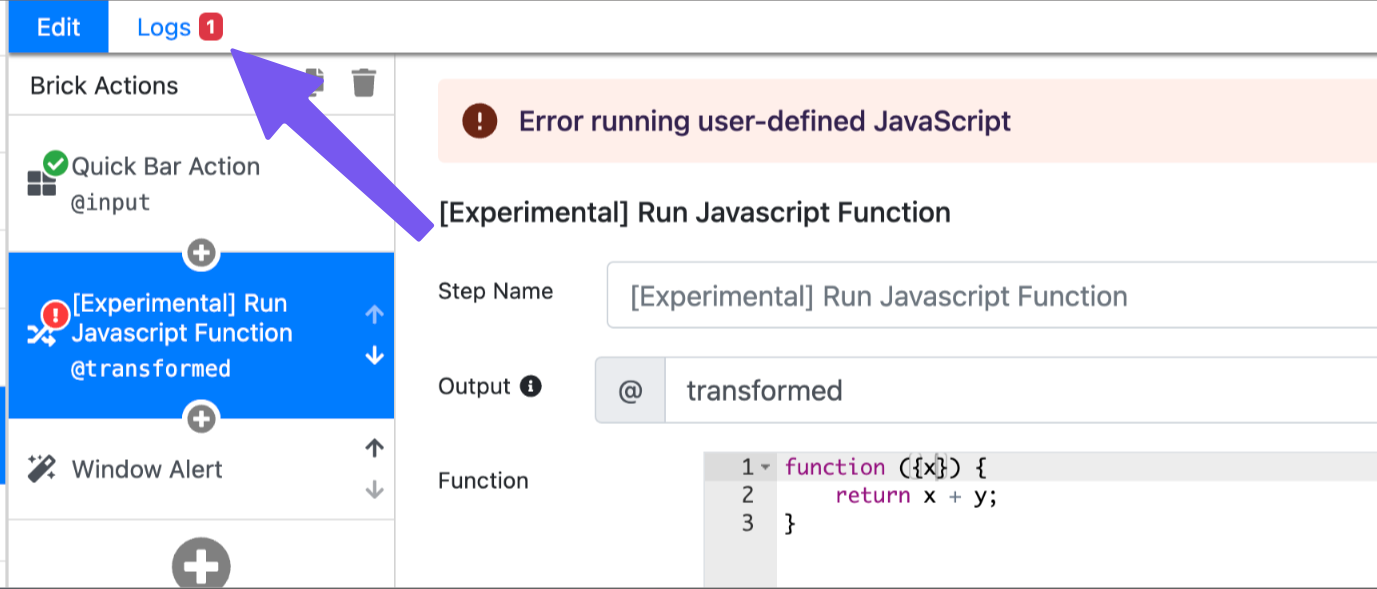
Task: Move Run Javascript Function brick down
Action: click(375, 356)
